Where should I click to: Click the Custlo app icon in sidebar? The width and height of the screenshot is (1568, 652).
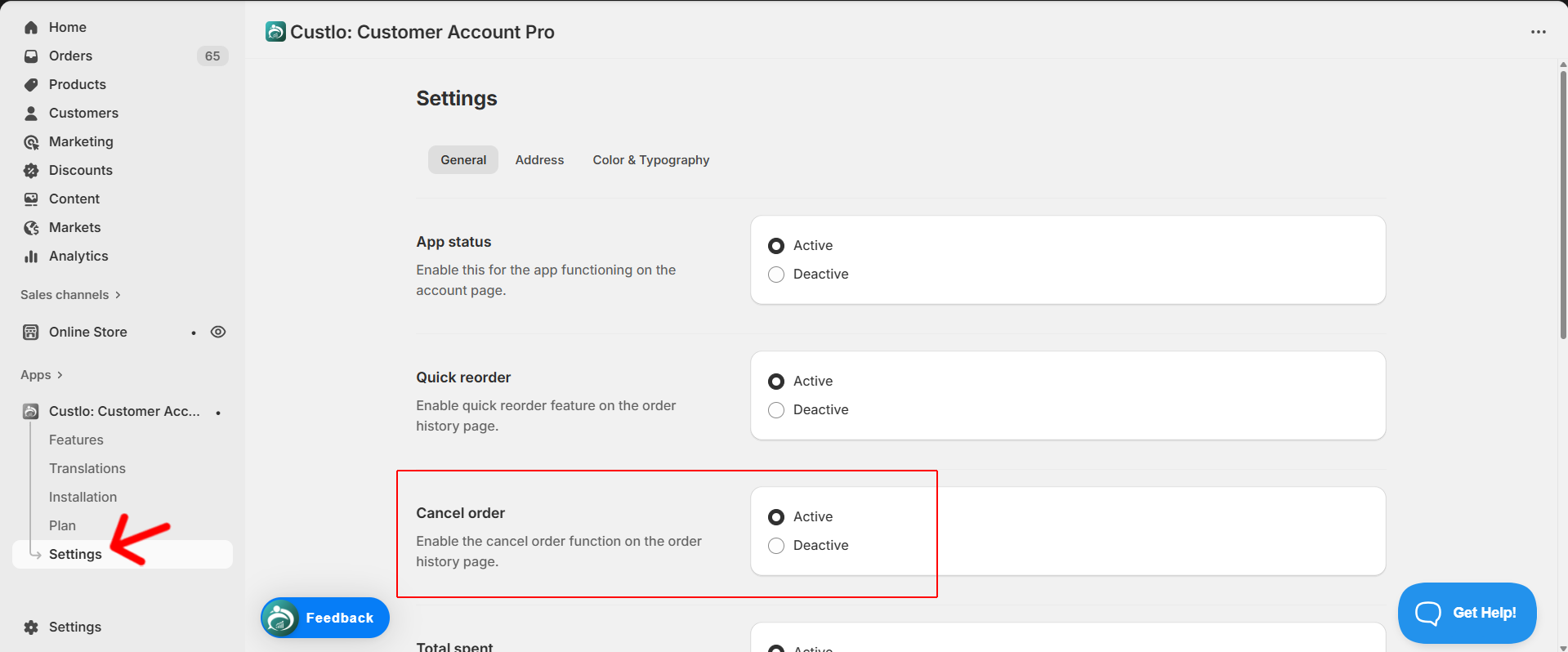(31, 412)
